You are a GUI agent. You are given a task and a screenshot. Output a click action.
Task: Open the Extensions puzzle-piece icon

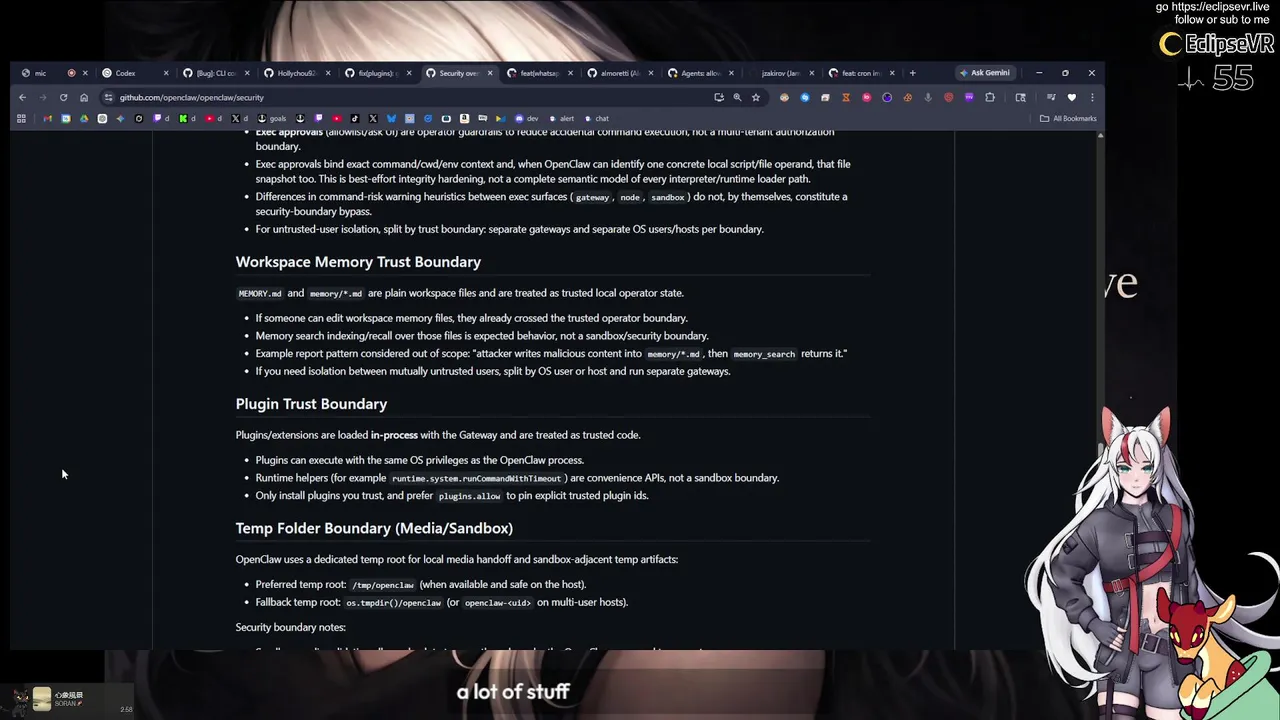(x=990, y=97)
